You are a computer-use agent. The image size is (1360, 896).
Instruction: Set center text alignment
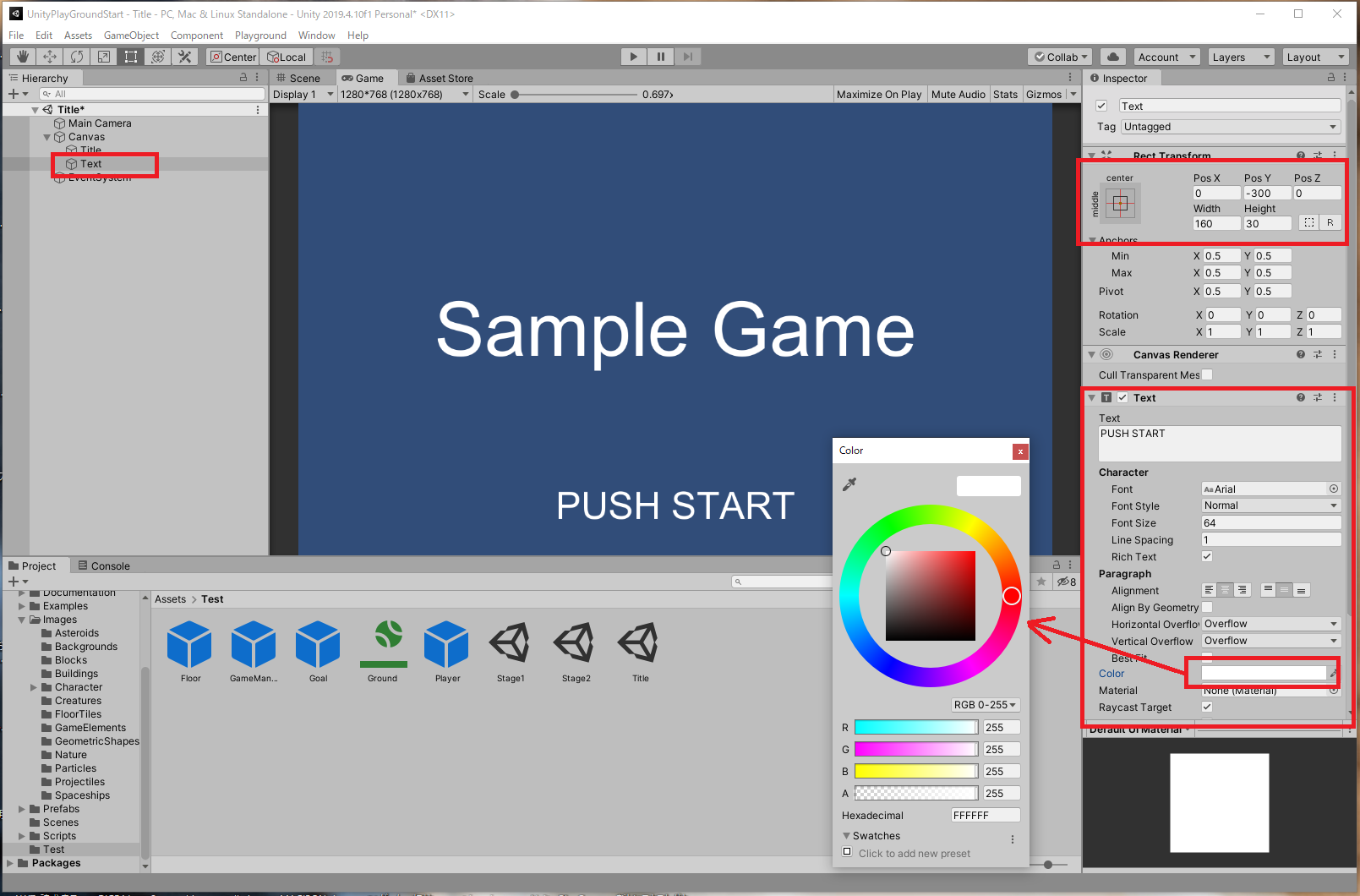click(x=1226, y=590)
